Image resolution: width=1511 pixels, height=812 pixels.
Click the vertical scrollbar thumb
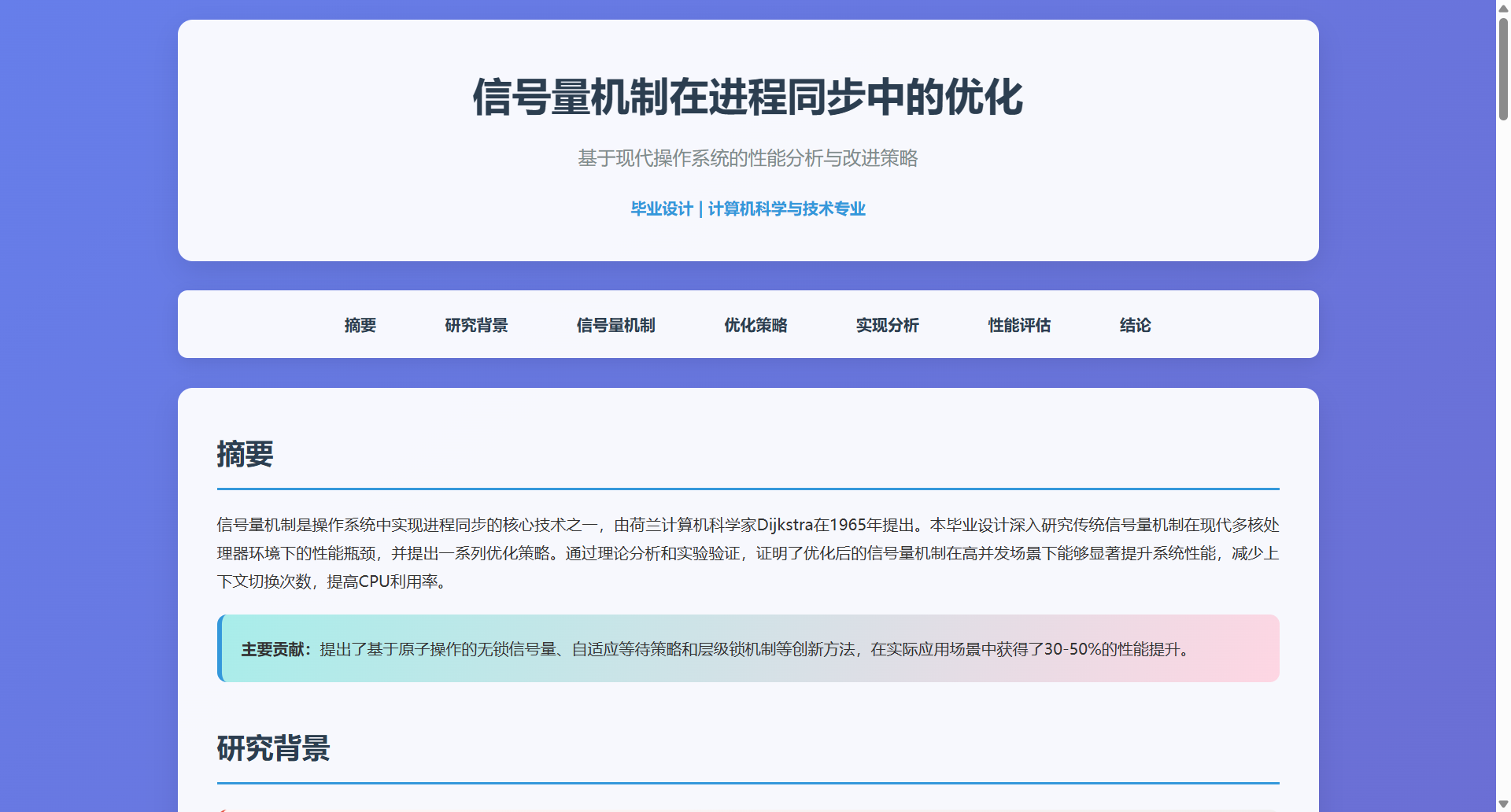(x=1503, y=68)
